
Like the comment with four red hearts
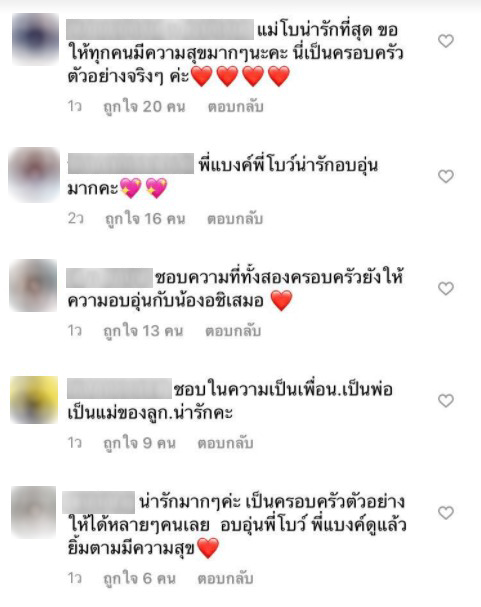tap(446, 41)
